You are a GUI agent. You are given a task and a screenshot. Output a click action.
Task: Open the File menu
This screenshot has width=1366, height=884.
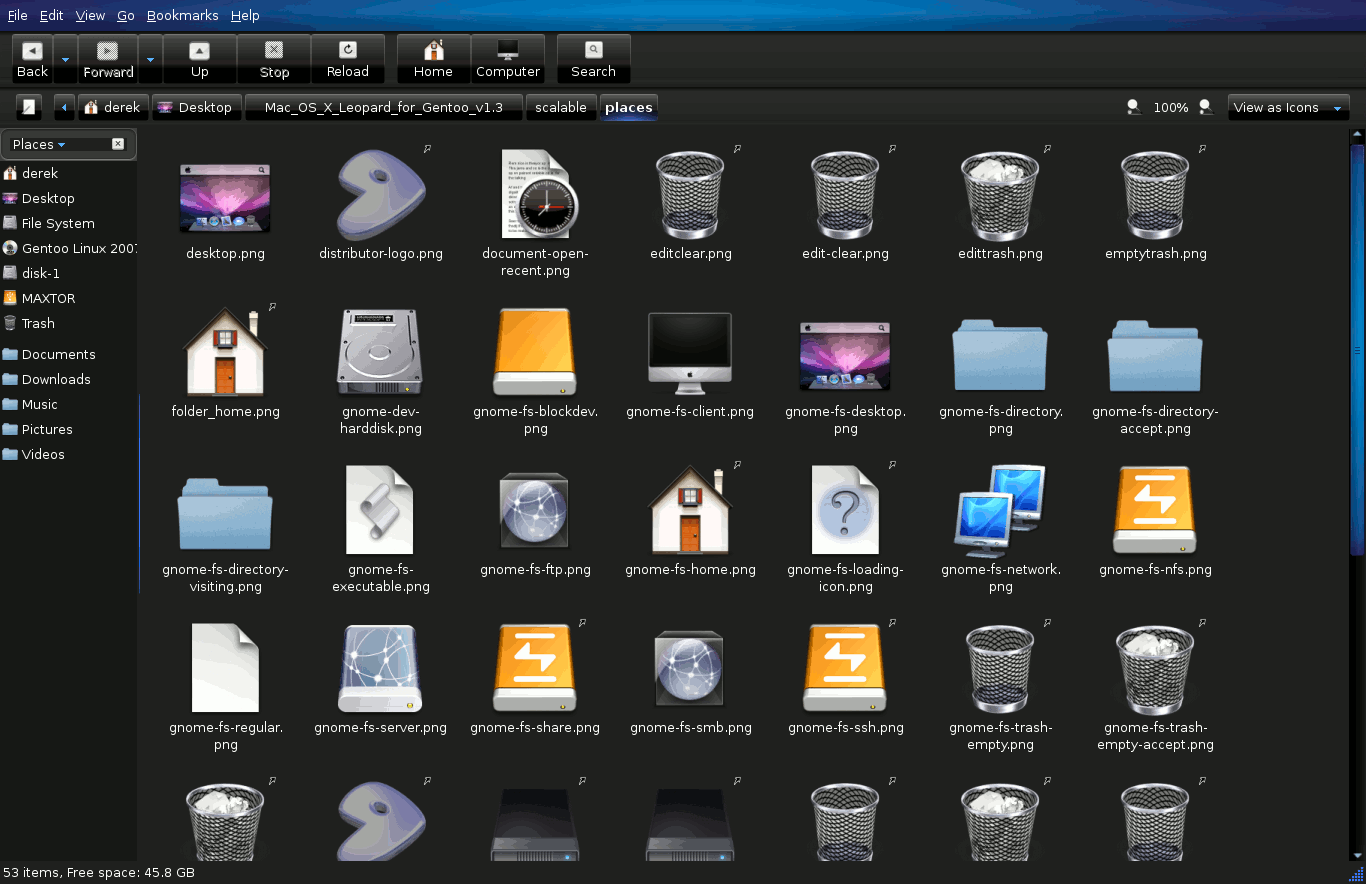point(18,15)
